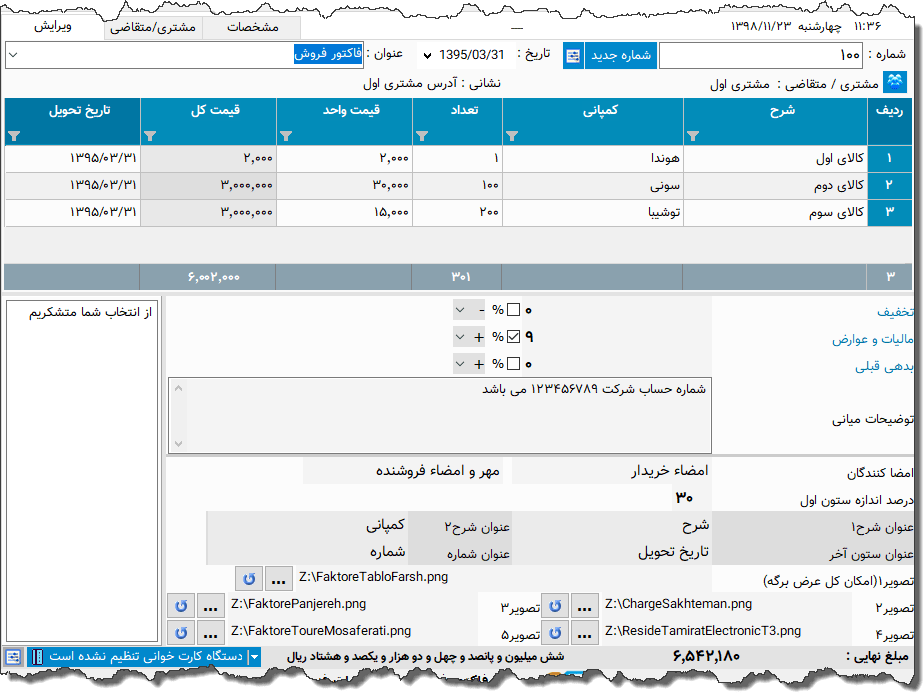
Task: Switch to the مشتری/متقاضی tab
Action: pyautogui.click(x=152, y=27)
